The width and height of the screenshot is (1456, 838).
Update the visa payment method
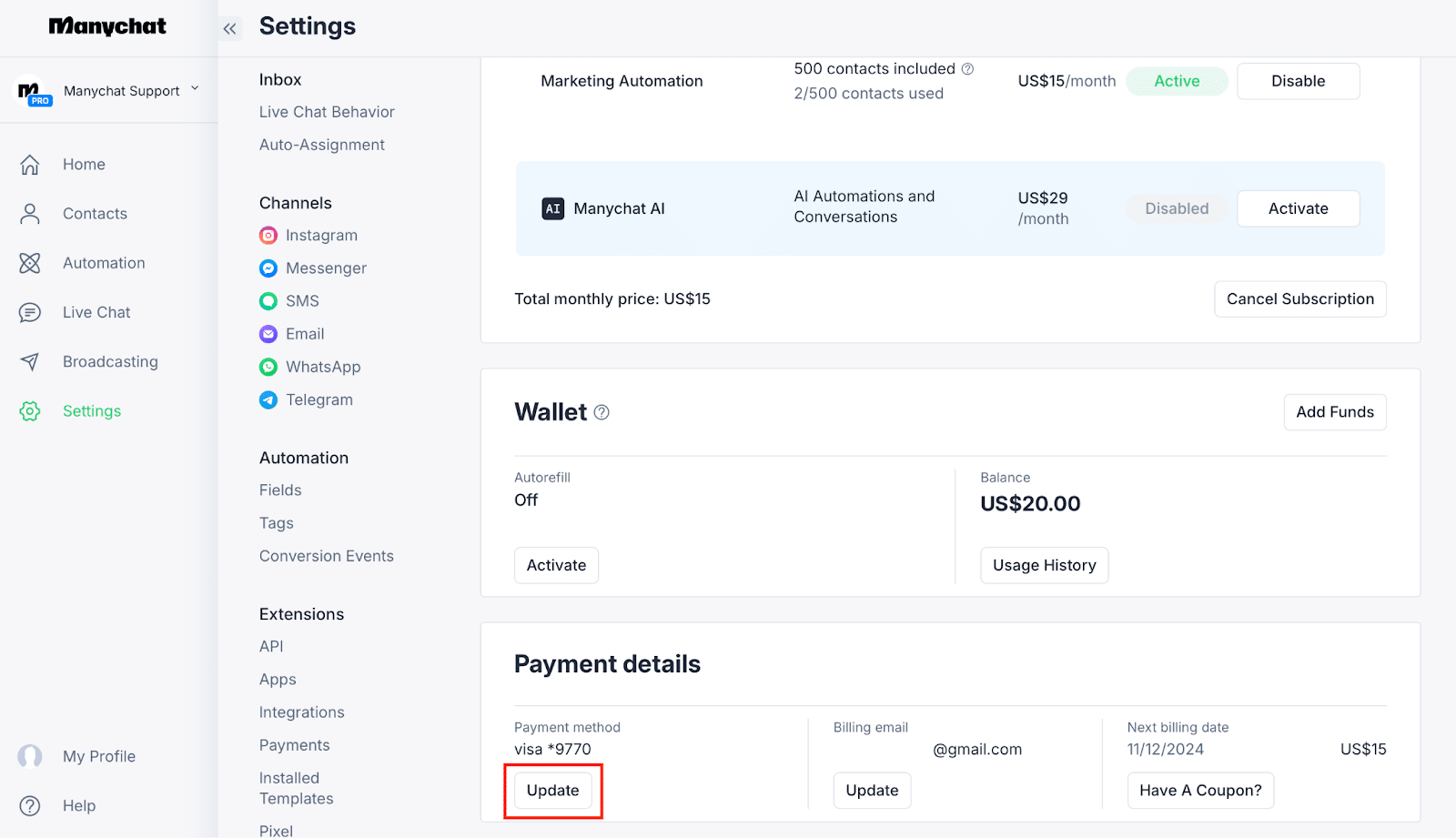click(552, 791)
